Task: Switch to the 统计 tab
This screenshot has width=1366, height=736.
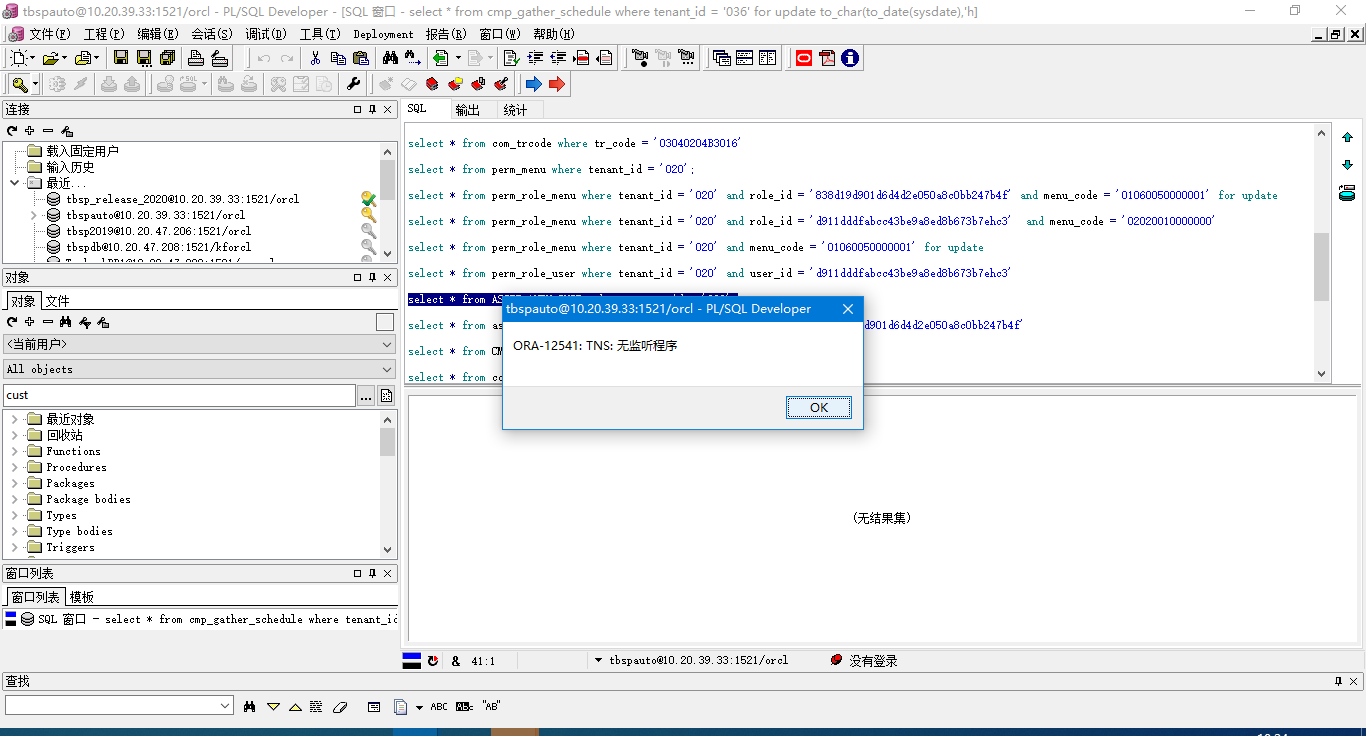Action: 515,110
